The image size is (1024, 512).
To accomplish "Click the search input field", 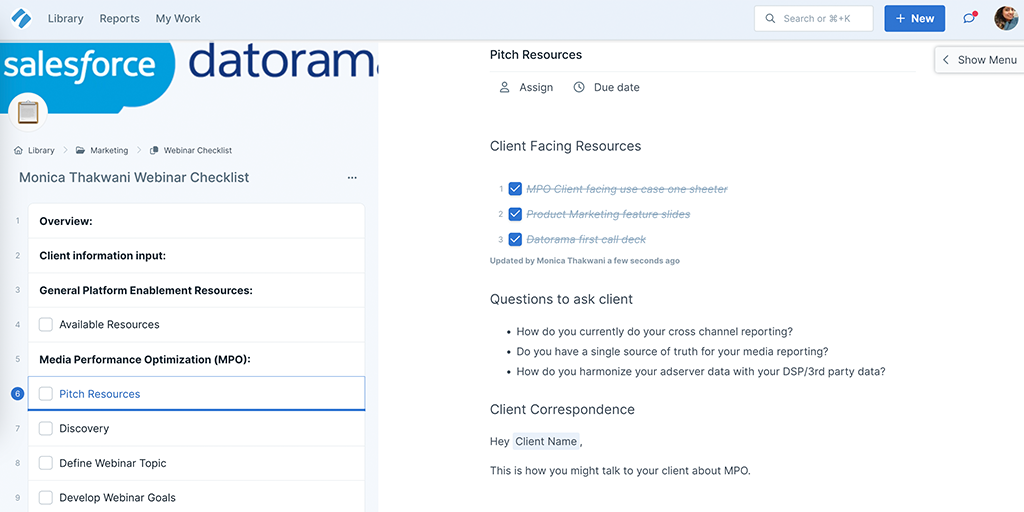I will [x=814, y=18].
